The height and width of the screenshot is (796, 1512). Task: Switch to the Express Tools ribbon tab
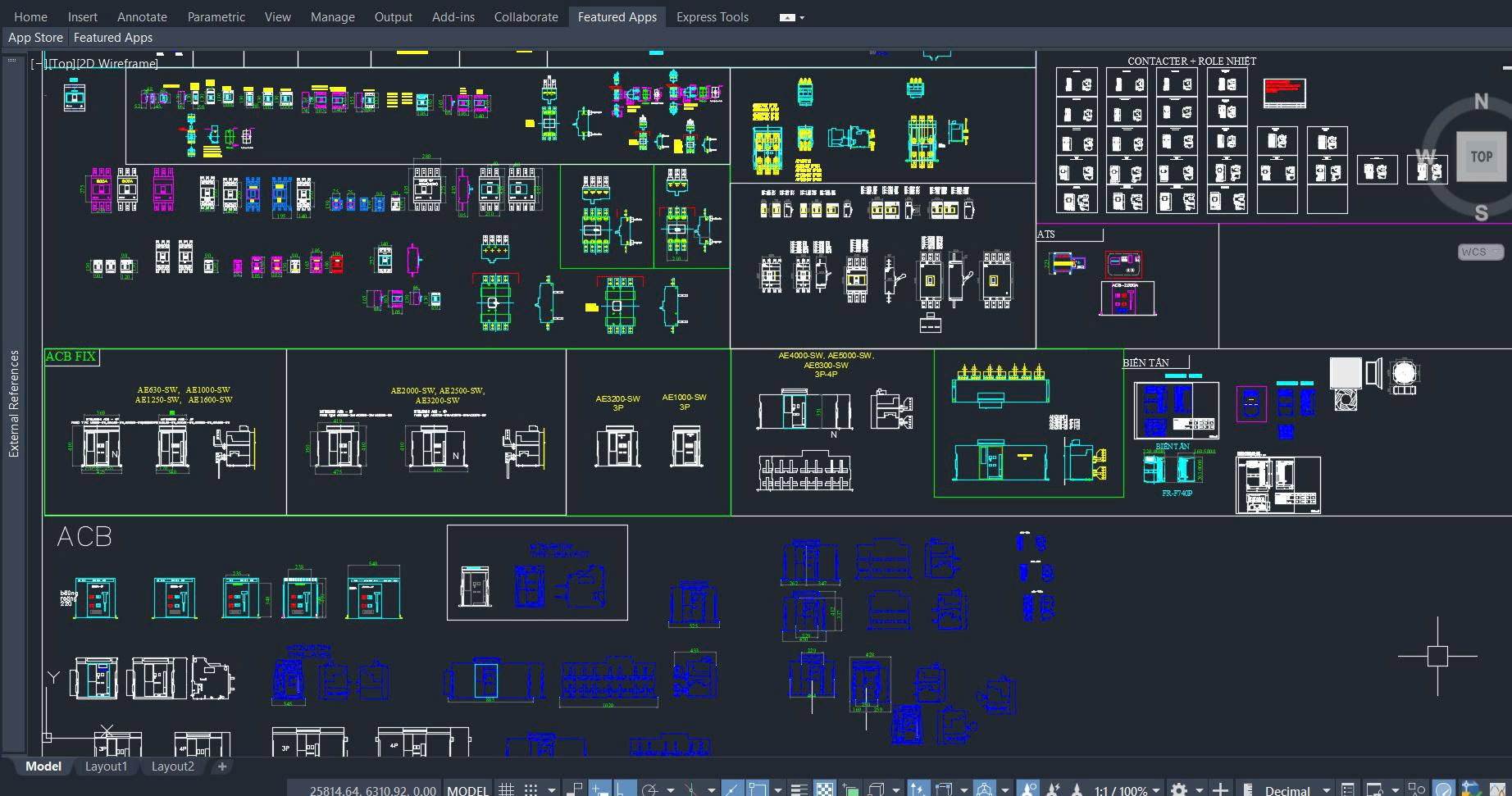[713, 16]
